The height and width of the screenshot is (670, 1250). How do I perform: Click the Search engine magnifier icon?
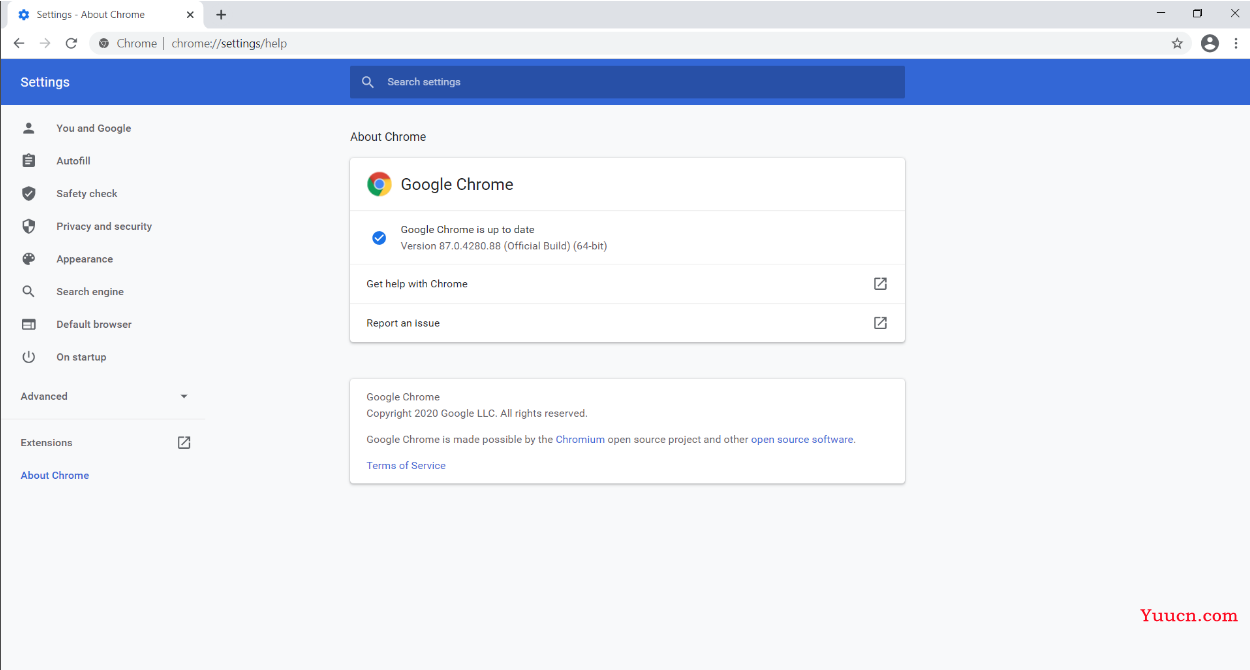[x=29, y=292]
